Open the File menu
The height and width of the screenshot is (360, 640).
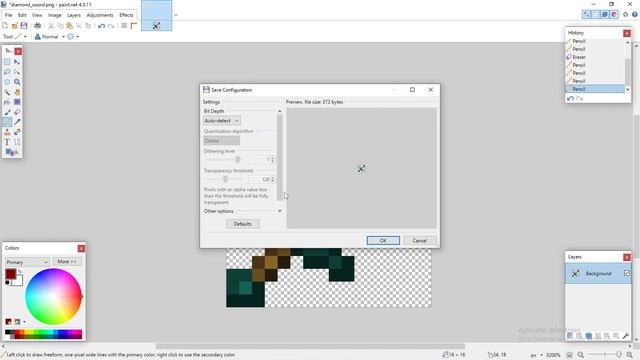8,15
